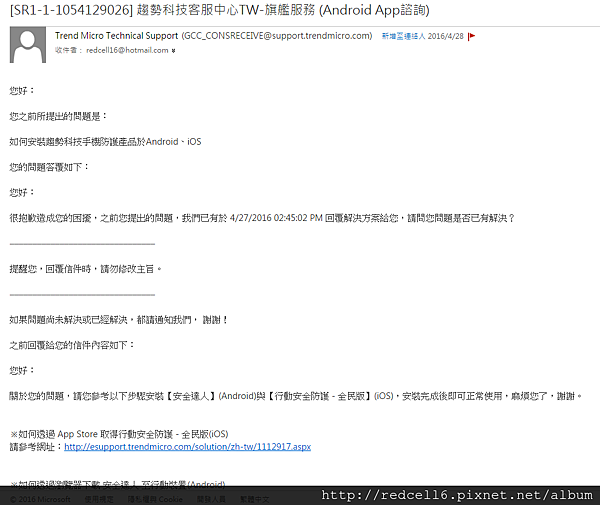Viewport: 600px width, 505px height.
Task: Click the 新增至連絡人 add to contacts link
Action: point(403,36)
